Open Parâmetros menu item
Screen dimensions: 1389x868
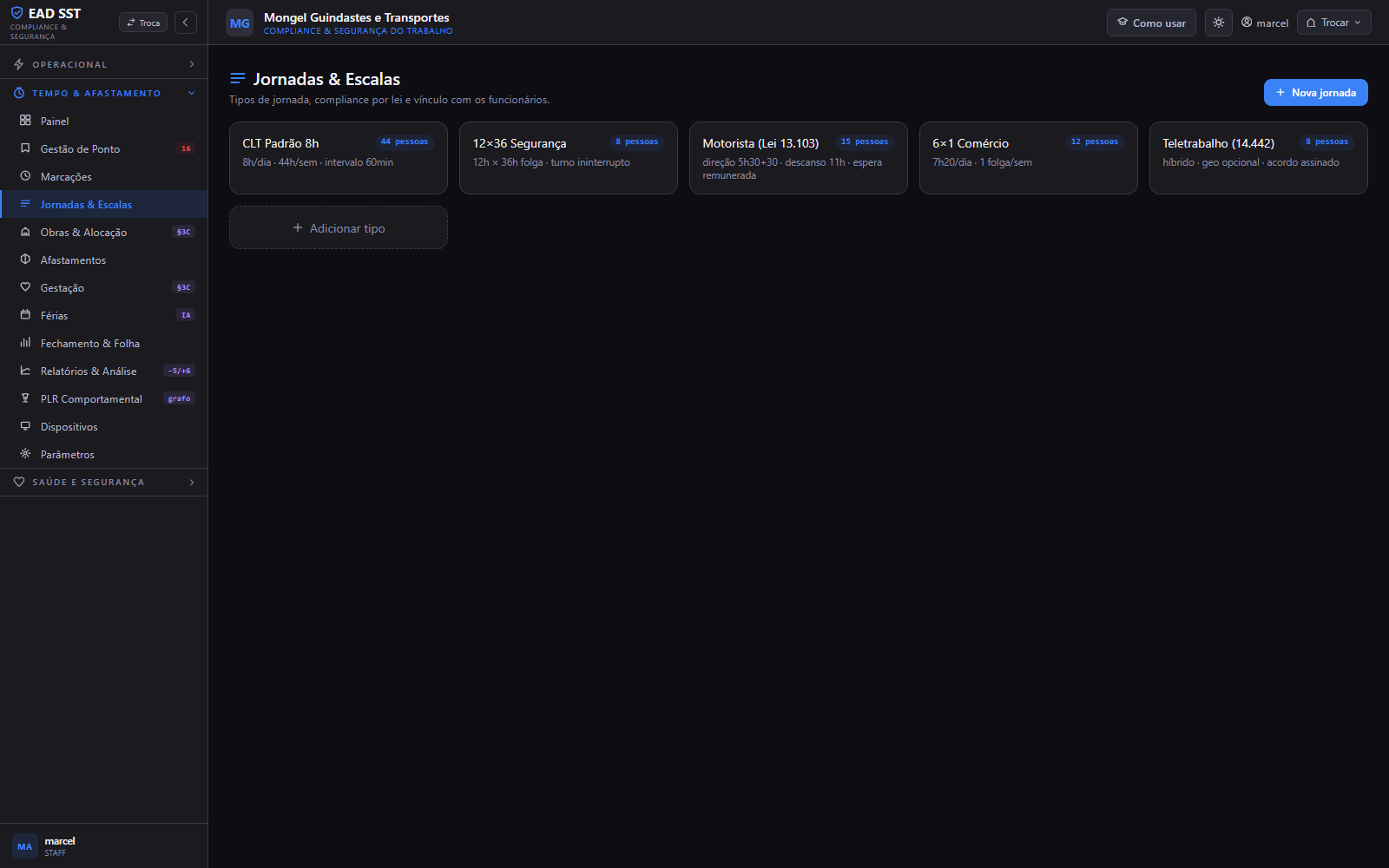(x=104, y=454)
